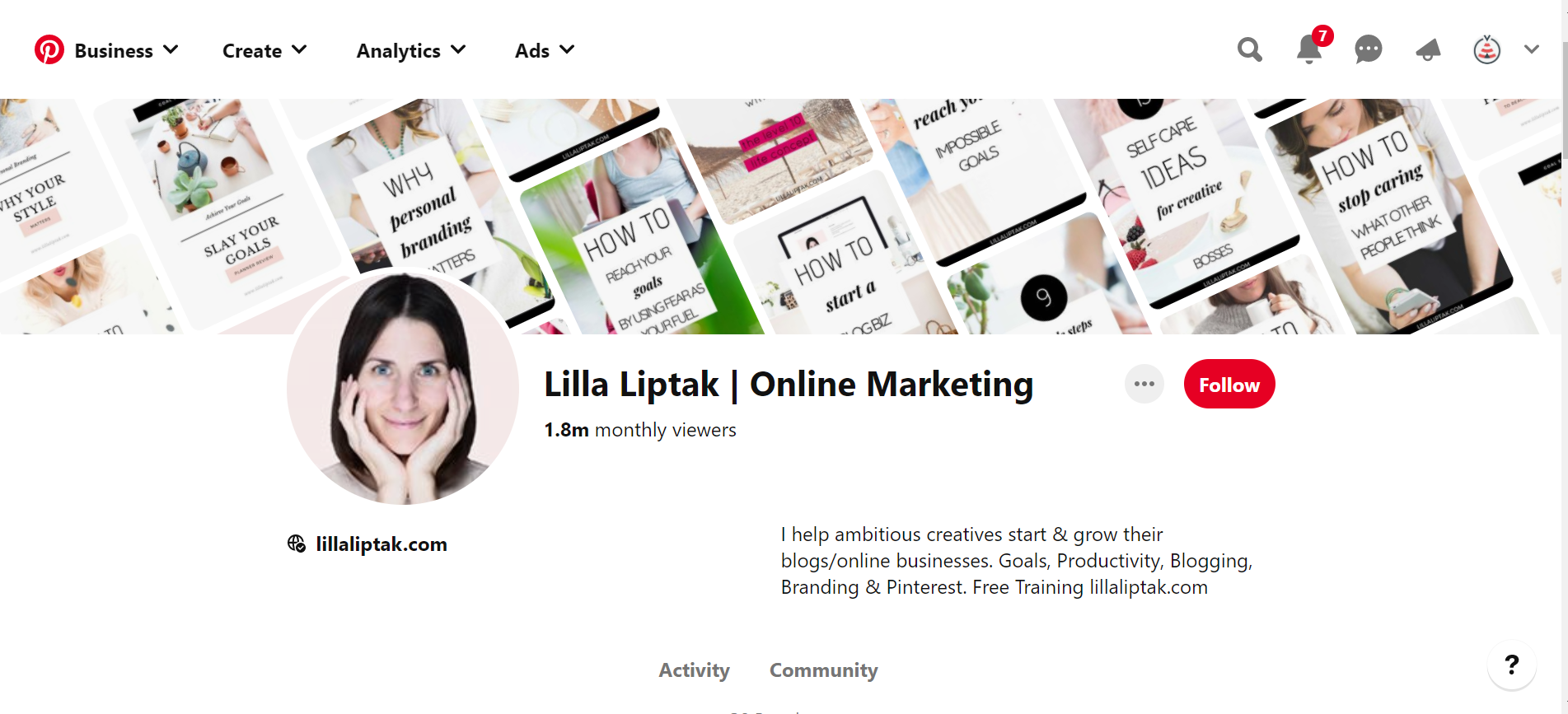Click Lilla Liptak's profile photo
Screen dimensions: 1568x714
(x=403, y=388)
